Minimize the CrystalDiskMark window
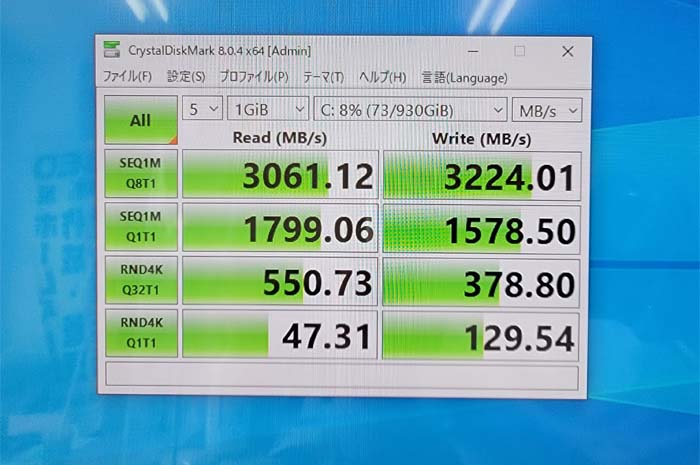The width and height of the screenshot is (700, 465). (x=473, y=51)
